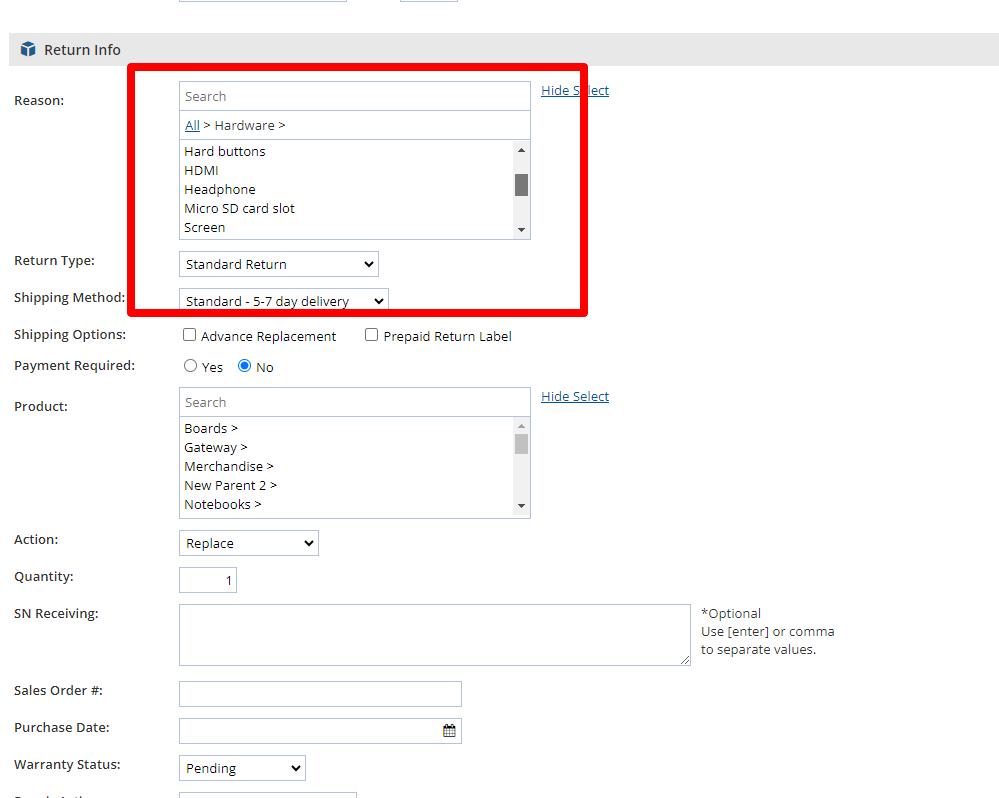Click the Return Info box icon

click(x=28, y=49)
